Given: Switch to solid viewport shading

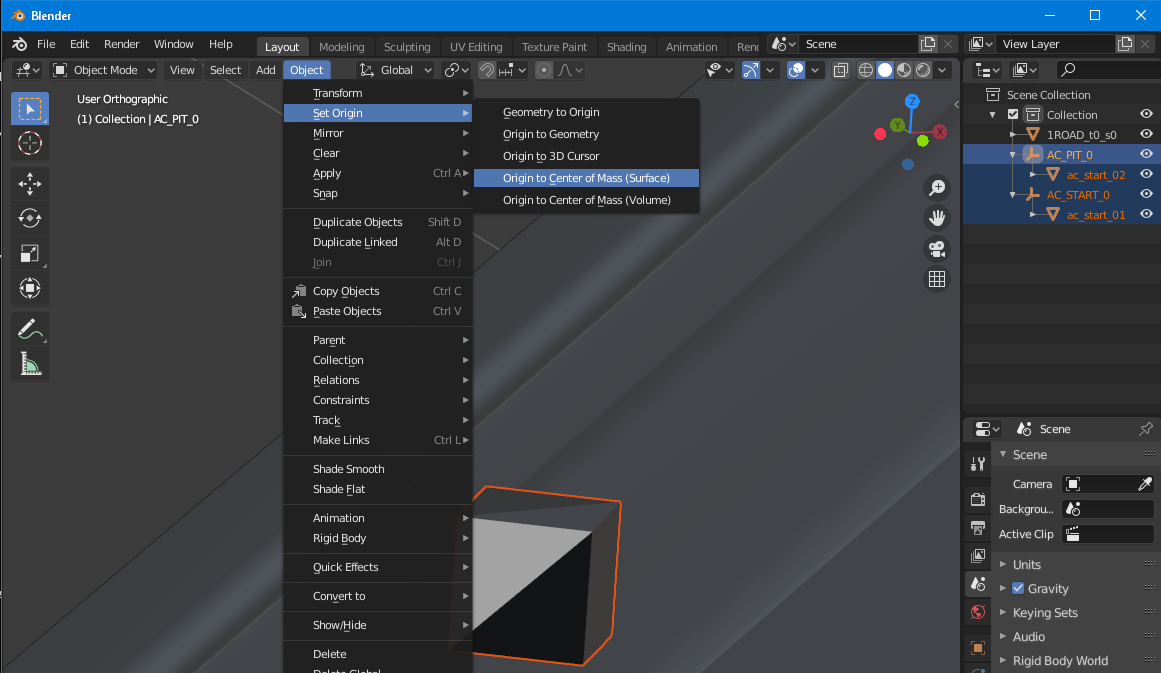Looking at the screenshot, I should [x=885, y=70].
